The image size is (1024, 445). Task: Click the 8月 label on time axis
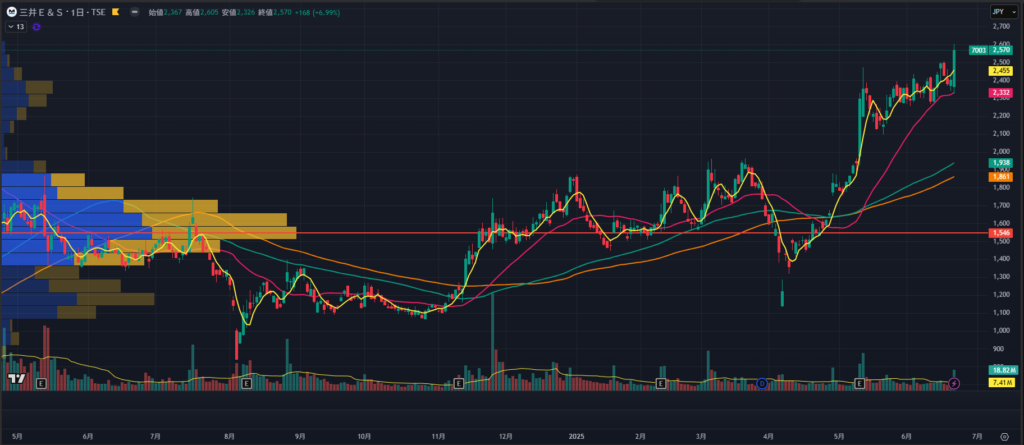point(230,436)
